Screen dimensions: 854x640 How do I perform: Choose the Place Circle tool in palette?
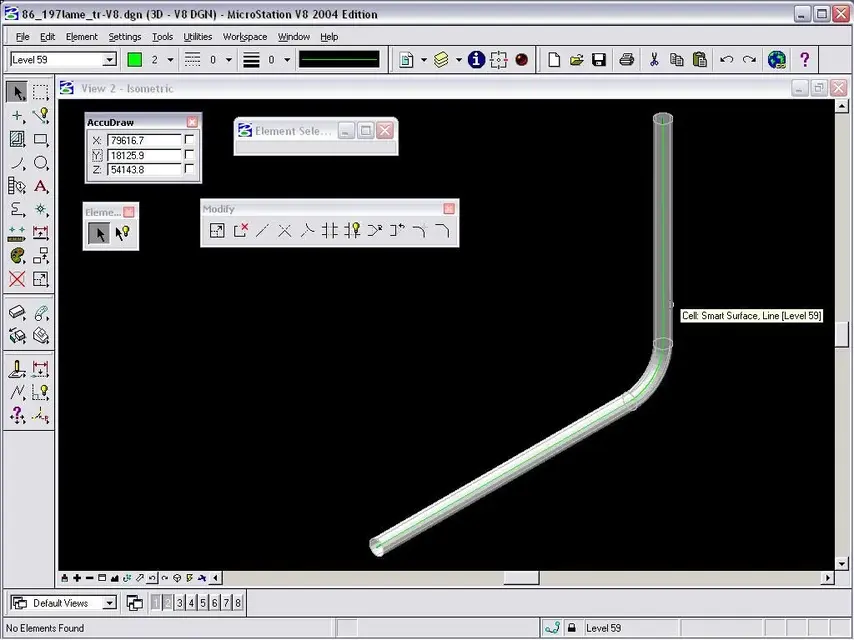pyautogui.click(x=40, y=163)
